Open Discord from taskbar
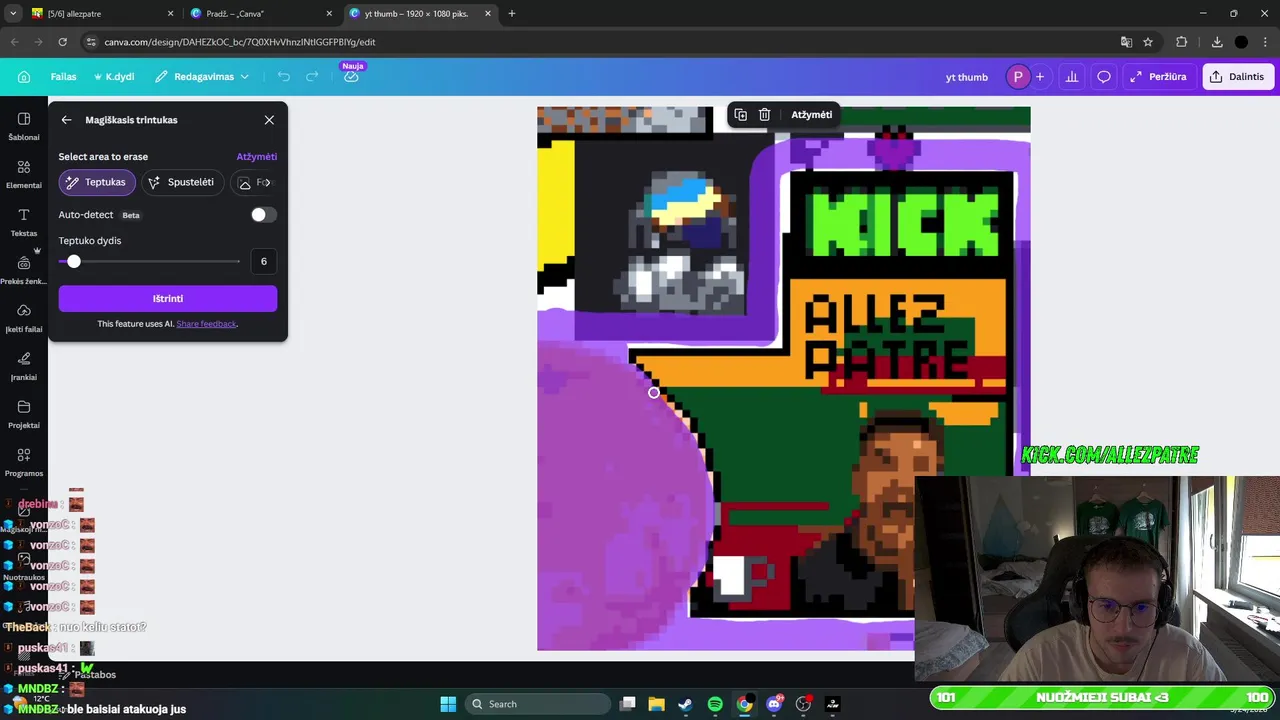 pyautogui.click(x=774, y=704)
